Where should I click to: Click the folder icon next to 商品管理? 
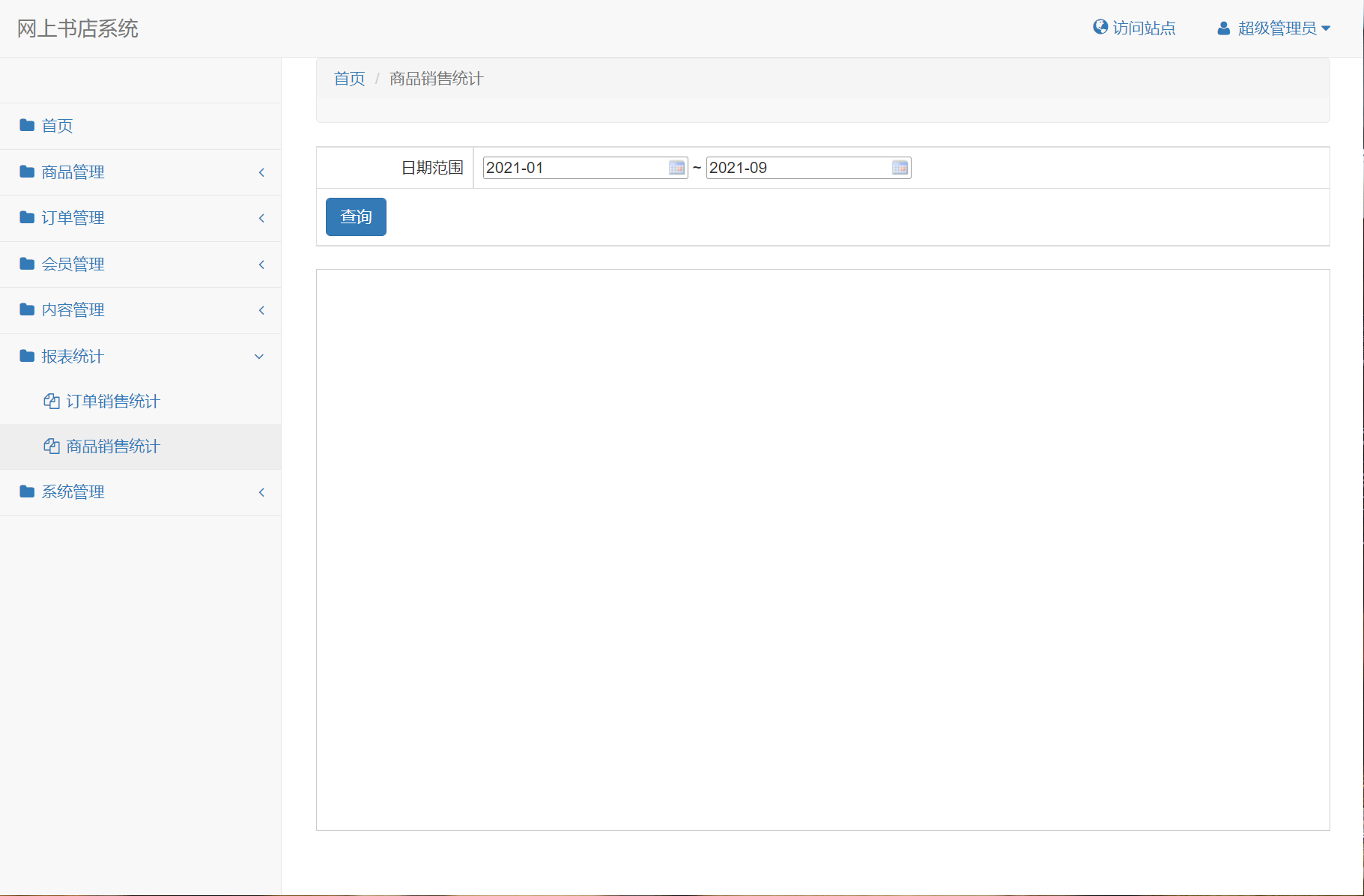[27, 172]
